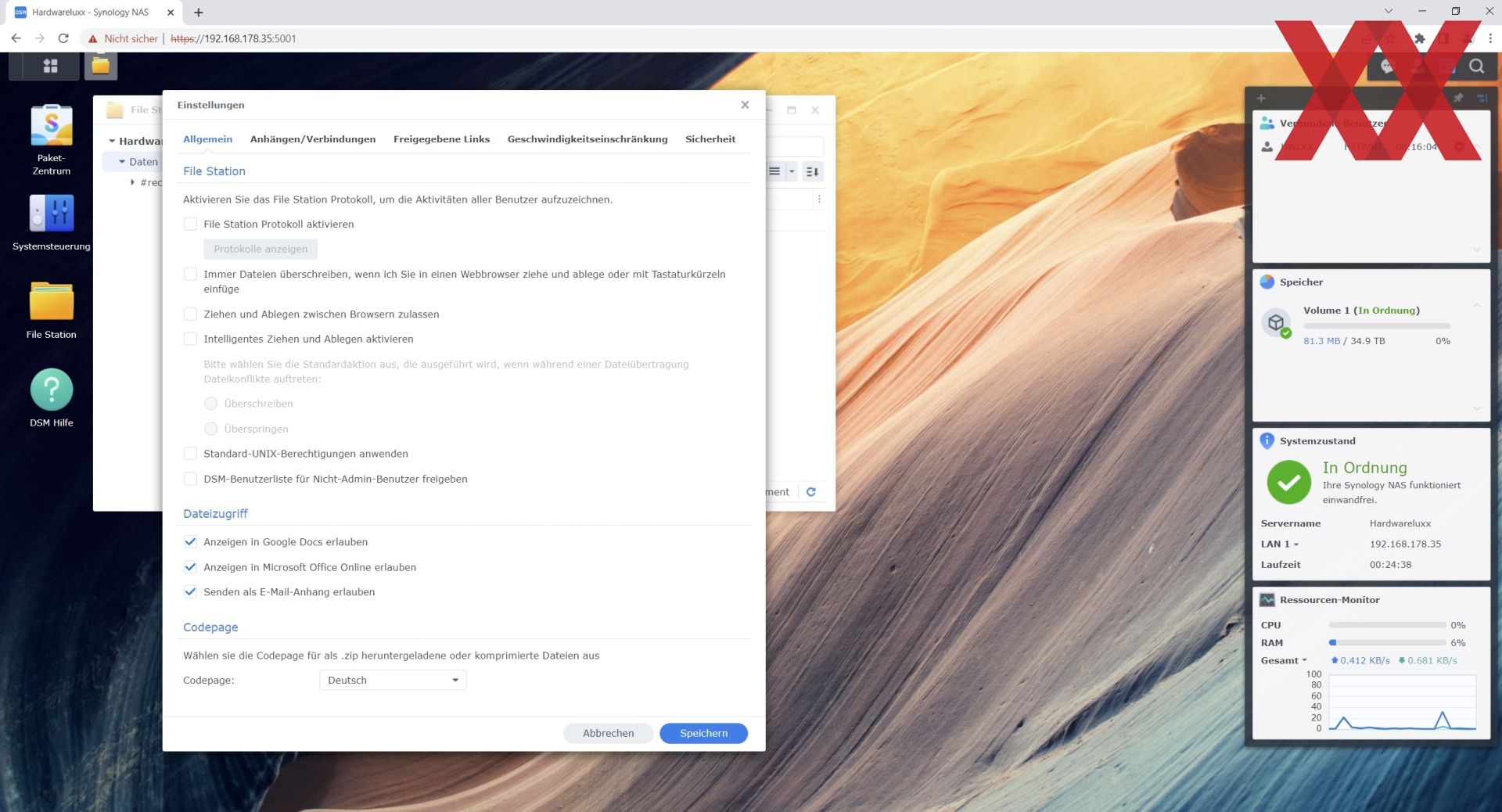1502x812 pixels.
Task: Click the Speichern button
Action: 703,734
